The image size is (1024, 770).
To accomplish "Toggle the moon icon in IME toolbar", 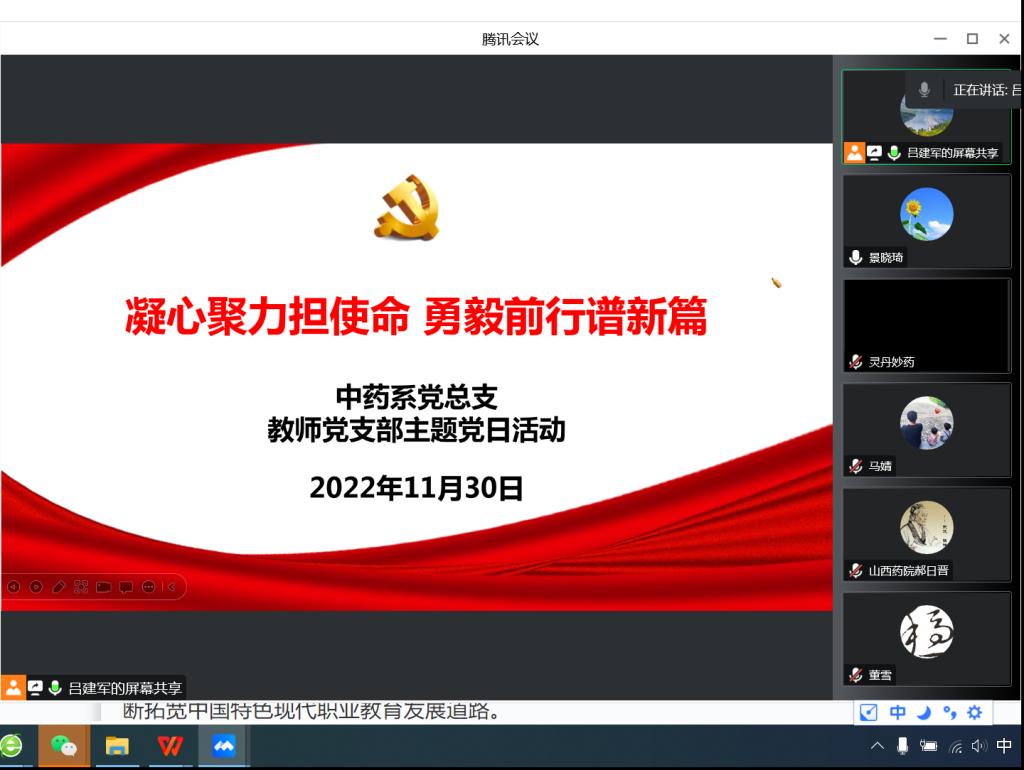I will pos(924,713).
